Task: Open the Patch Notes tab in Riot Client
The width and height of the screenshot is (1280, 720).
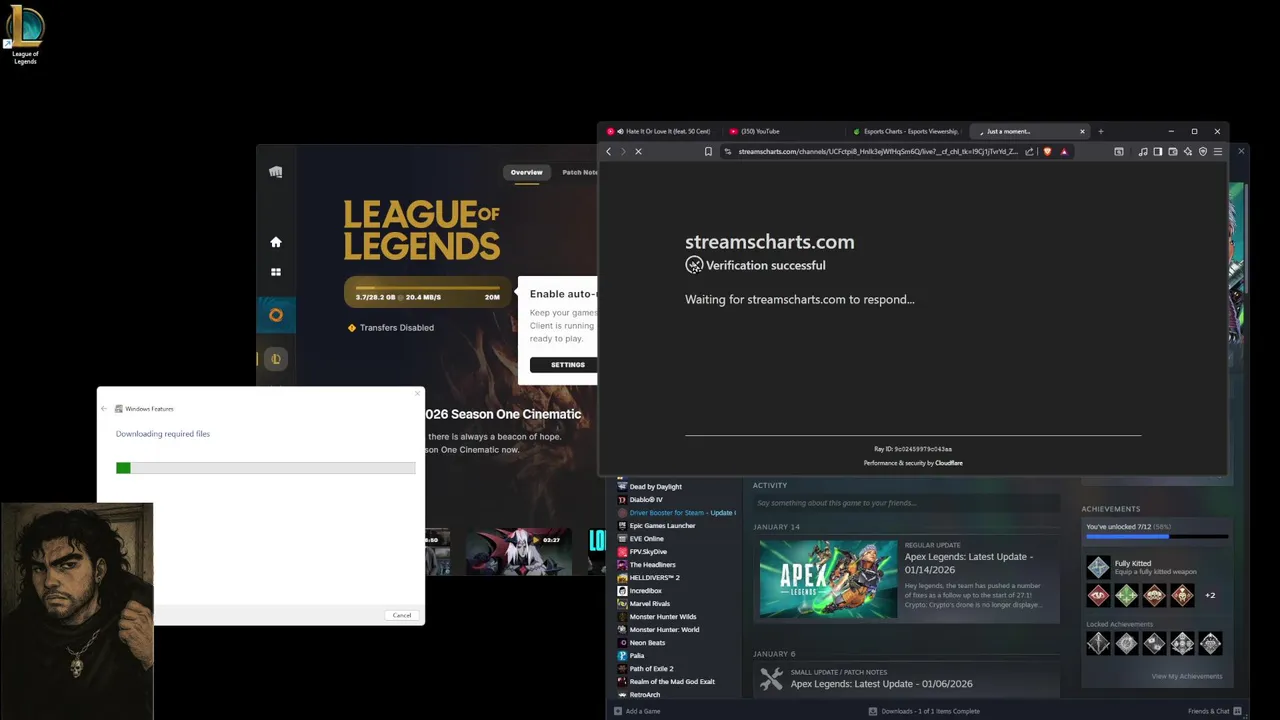Action: coord(579,172)
